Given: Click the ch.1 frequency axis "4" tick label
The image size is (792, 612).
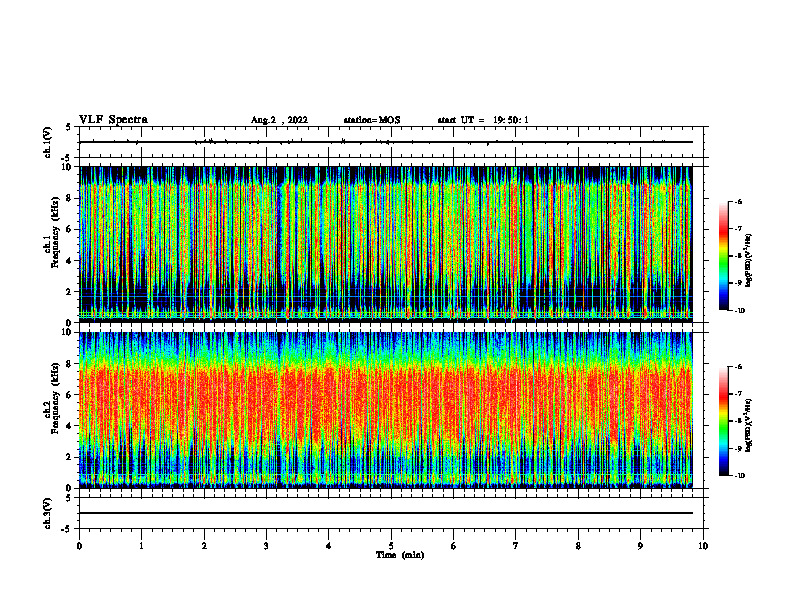Looking at the screenshot, I should (x=69, y=261).
